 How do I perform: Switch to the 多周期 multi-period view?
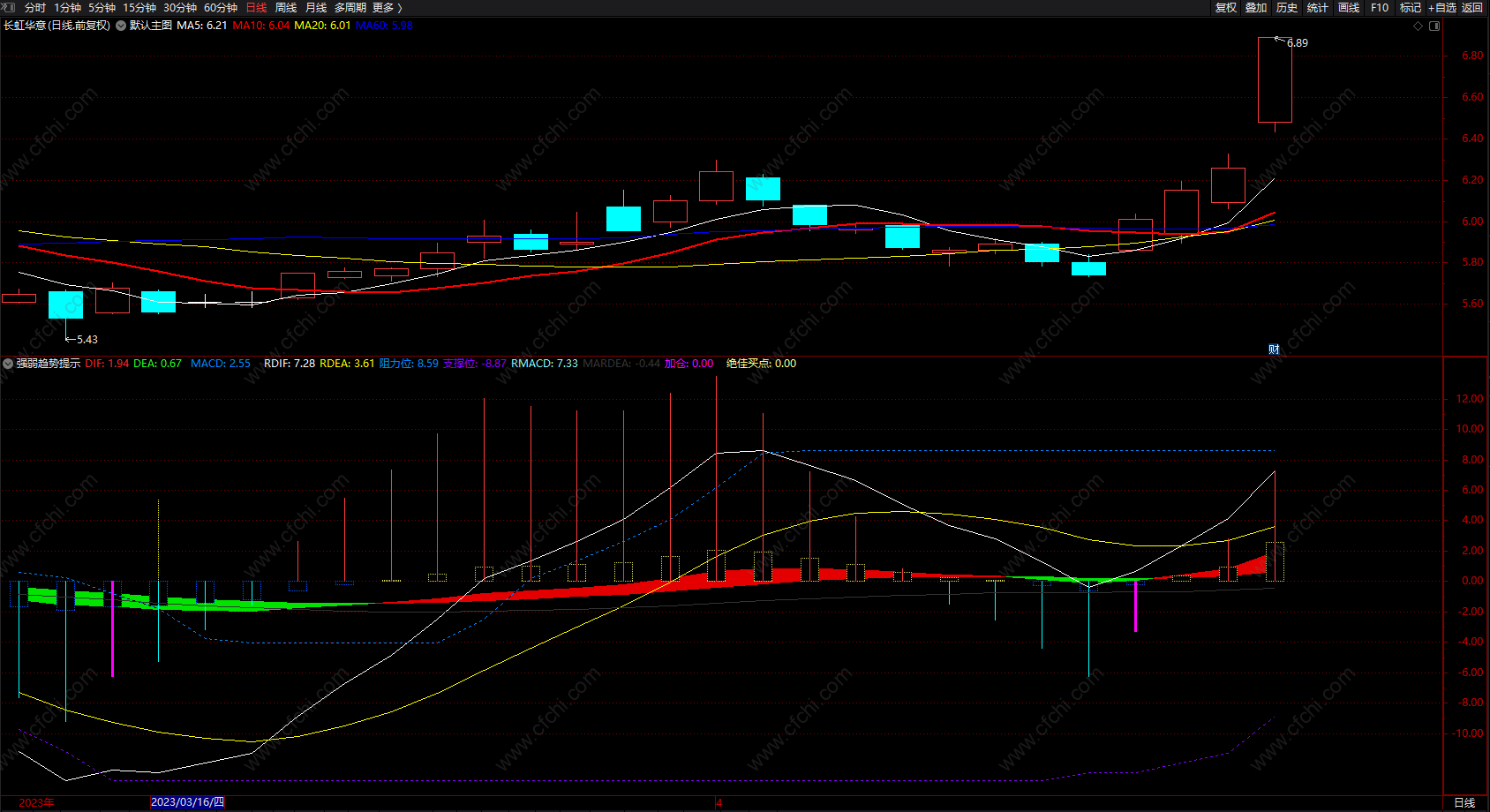click(350, 7)
